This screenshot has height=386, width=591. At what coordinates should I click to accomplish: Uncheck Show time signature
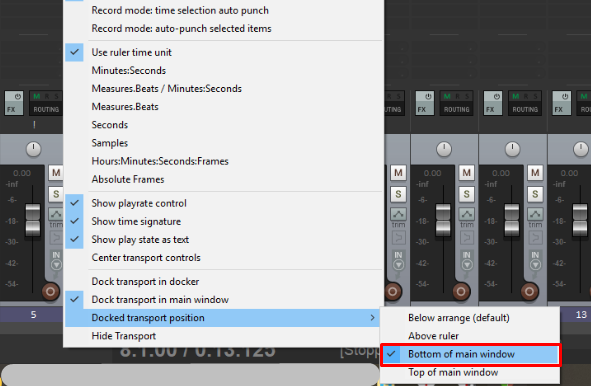pyautogui.click(x=224, y=221)
